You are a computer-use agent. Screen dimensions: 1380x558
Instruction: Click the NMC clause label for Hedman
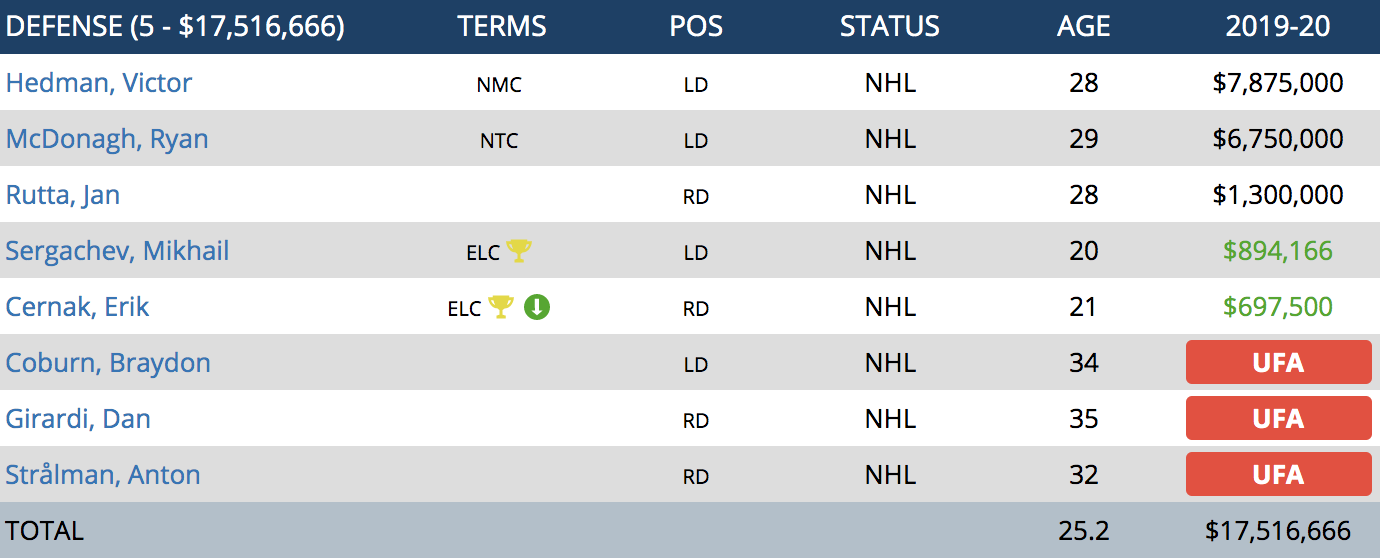[x=499, y=85]
